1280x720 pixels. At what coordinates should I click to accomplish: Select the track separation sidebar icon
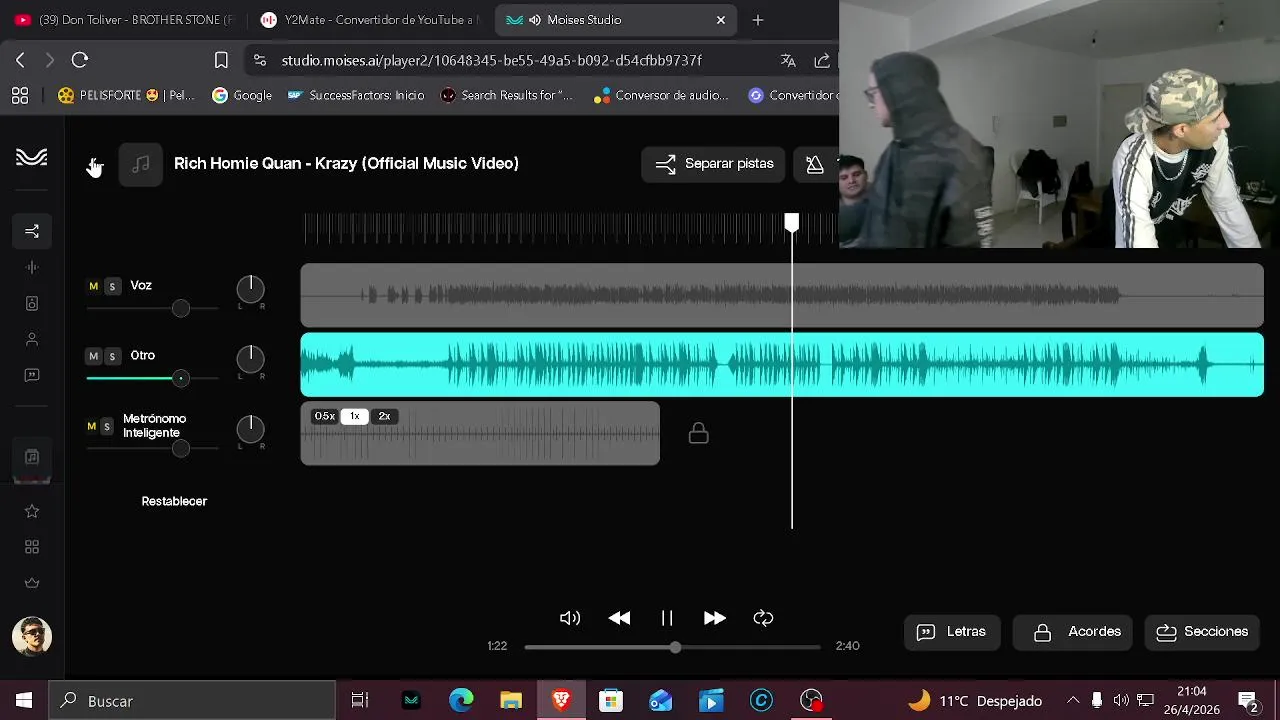click(x=32, y=231)
